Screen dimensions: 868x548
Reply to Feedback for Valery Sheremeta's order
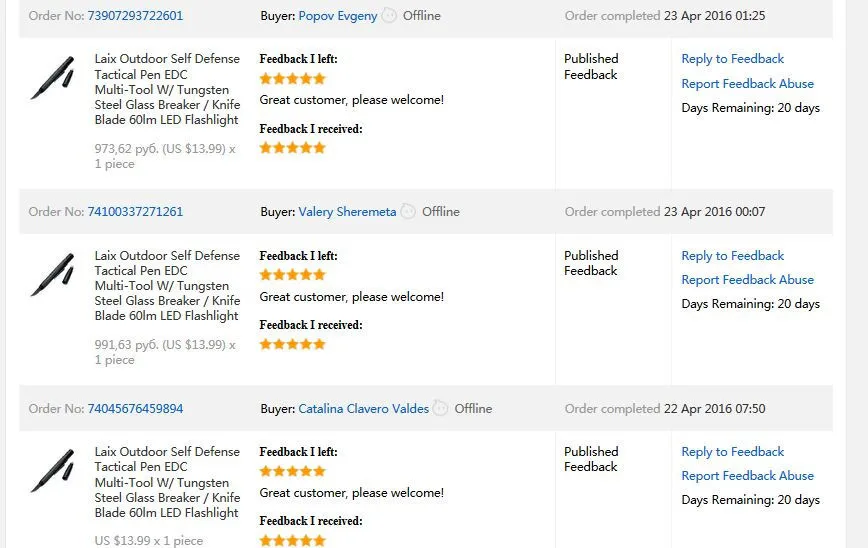[x=732, y=256]
